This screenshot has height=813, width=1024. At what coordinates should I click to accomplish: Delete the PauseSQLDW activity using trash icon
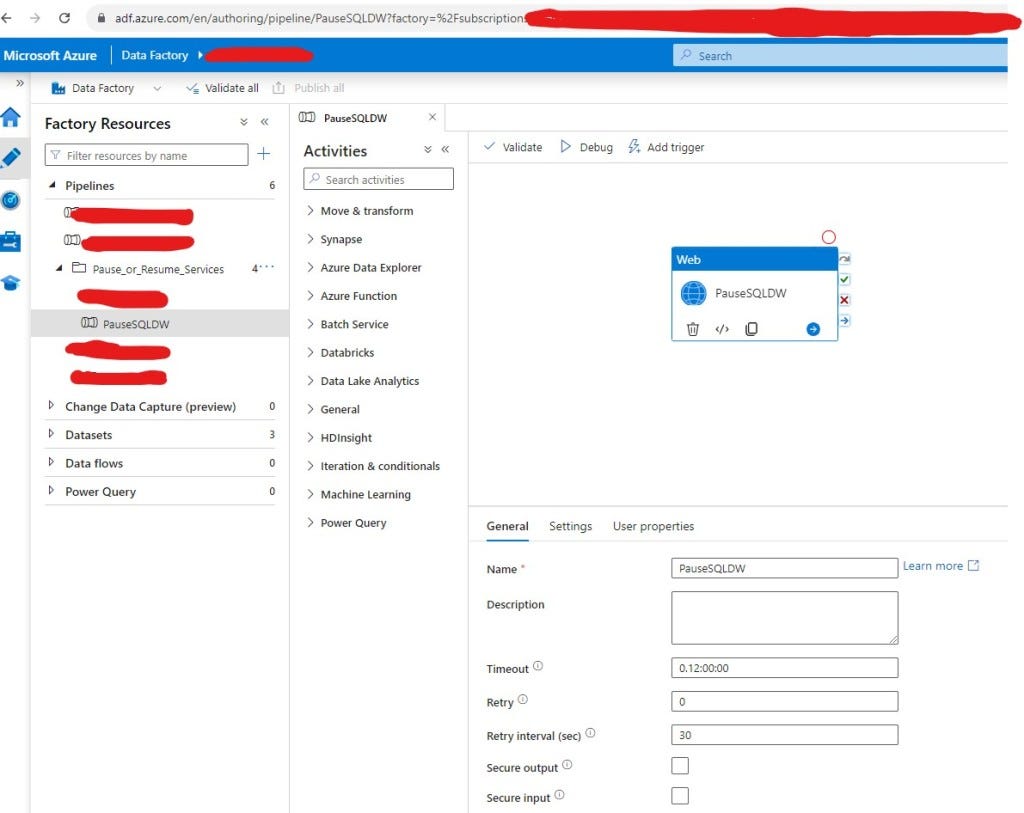692,327
